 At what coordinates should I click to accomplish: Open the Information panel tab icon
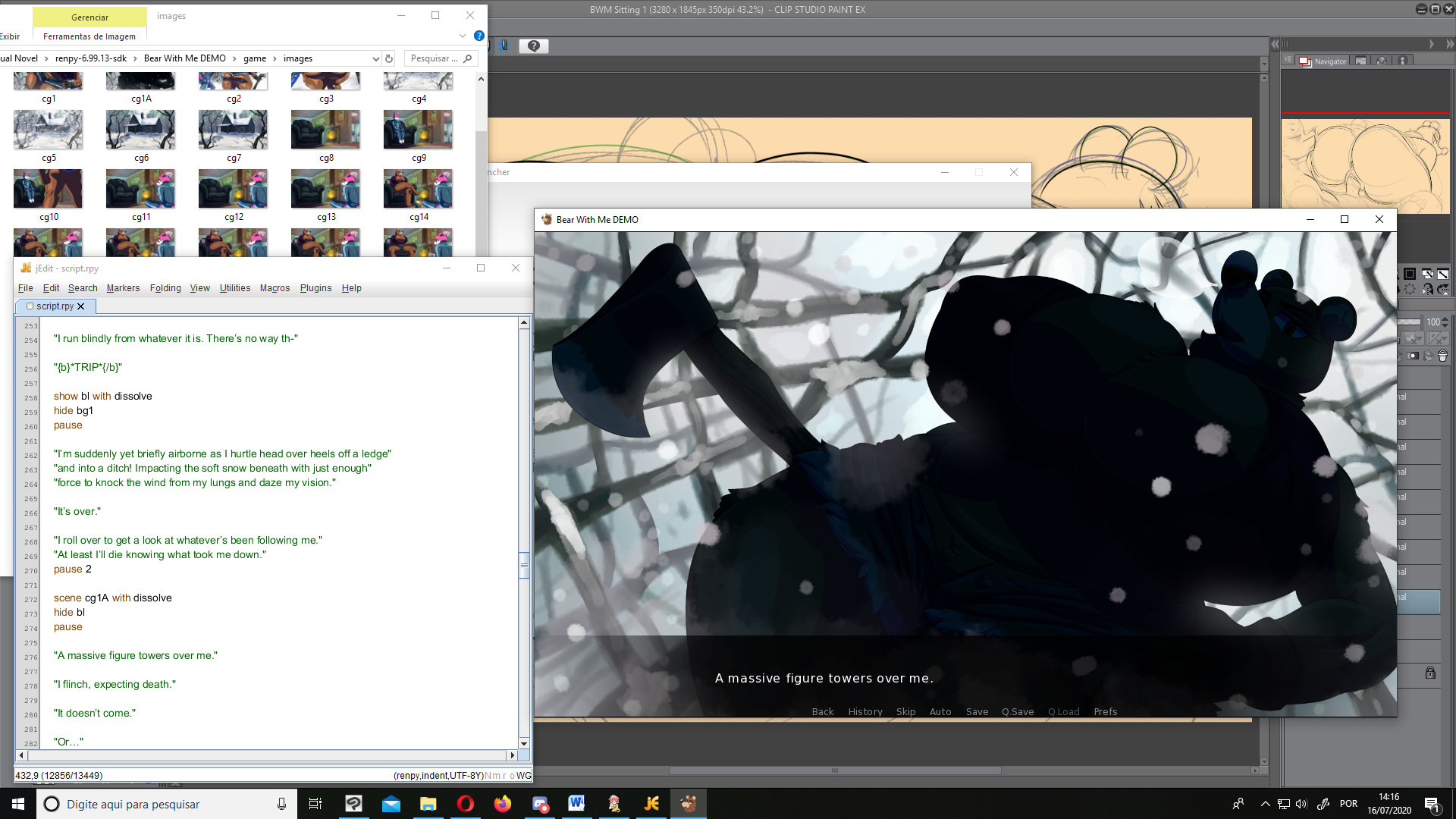click(1402, 61)
